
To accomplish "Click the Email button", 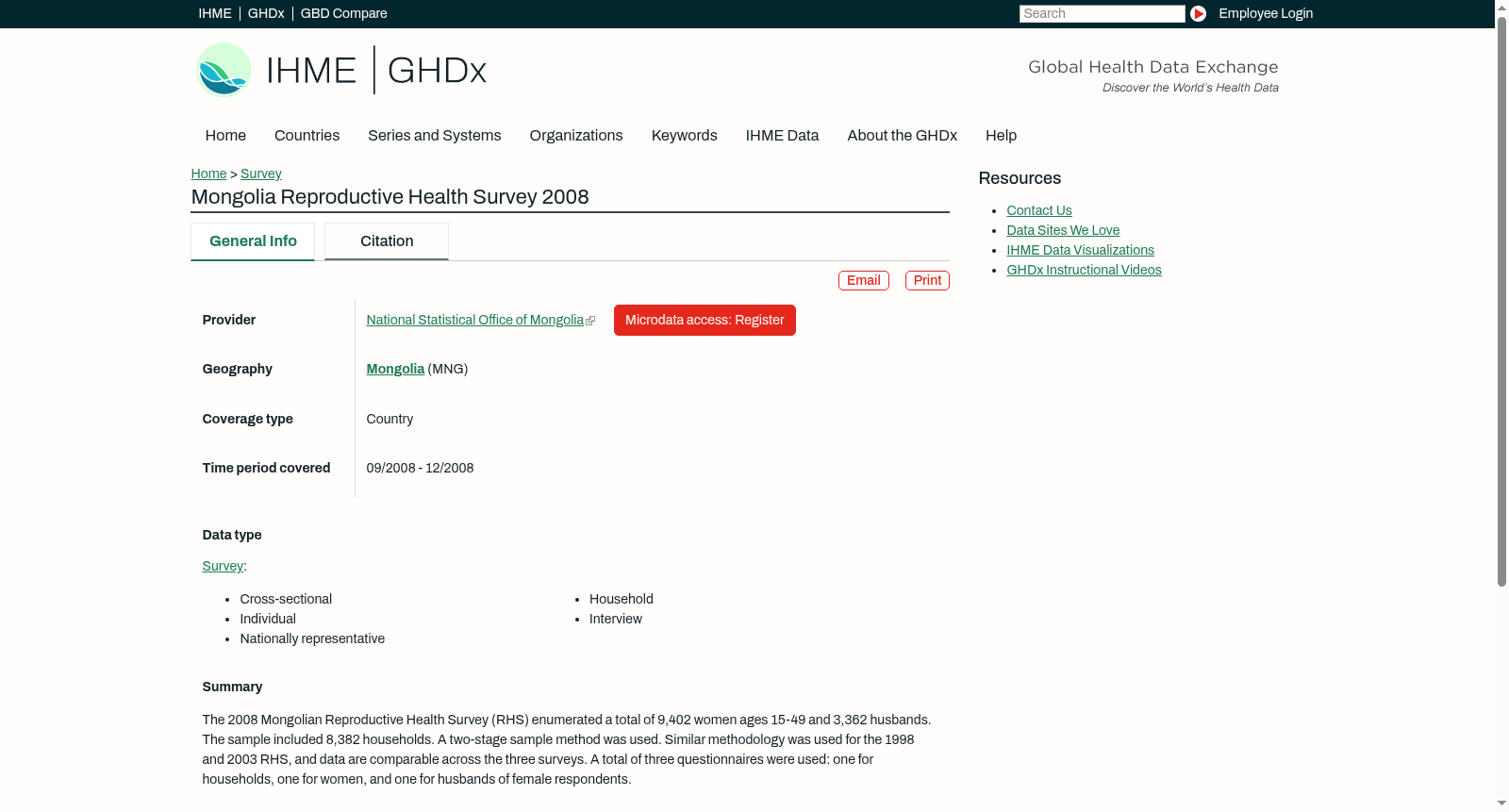I will pyautogui.click(x=864, y=281).
